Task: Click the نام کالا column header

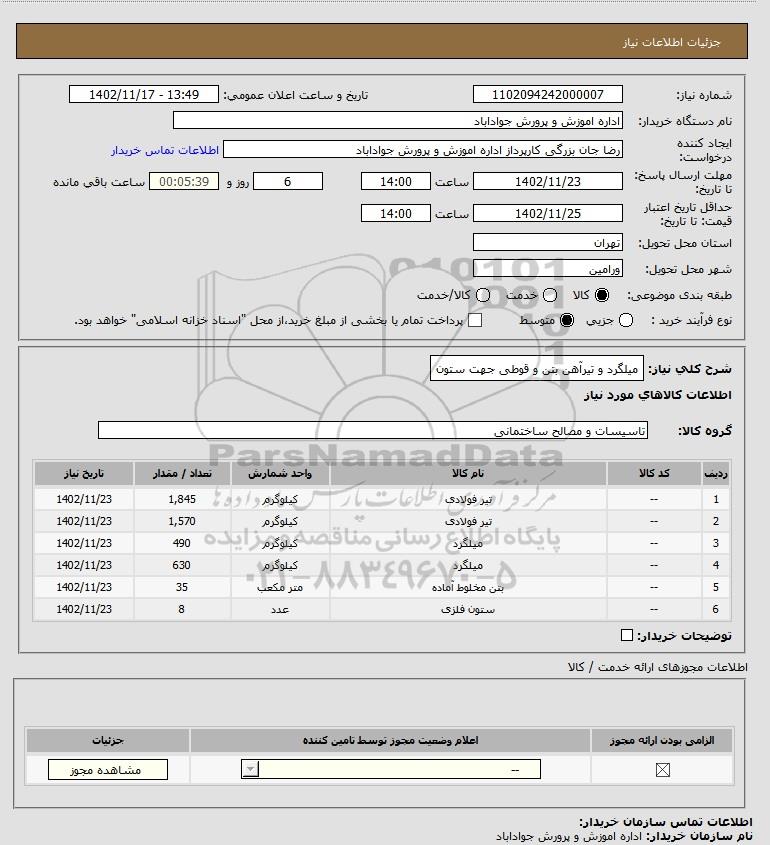Action: click(468, 474)
